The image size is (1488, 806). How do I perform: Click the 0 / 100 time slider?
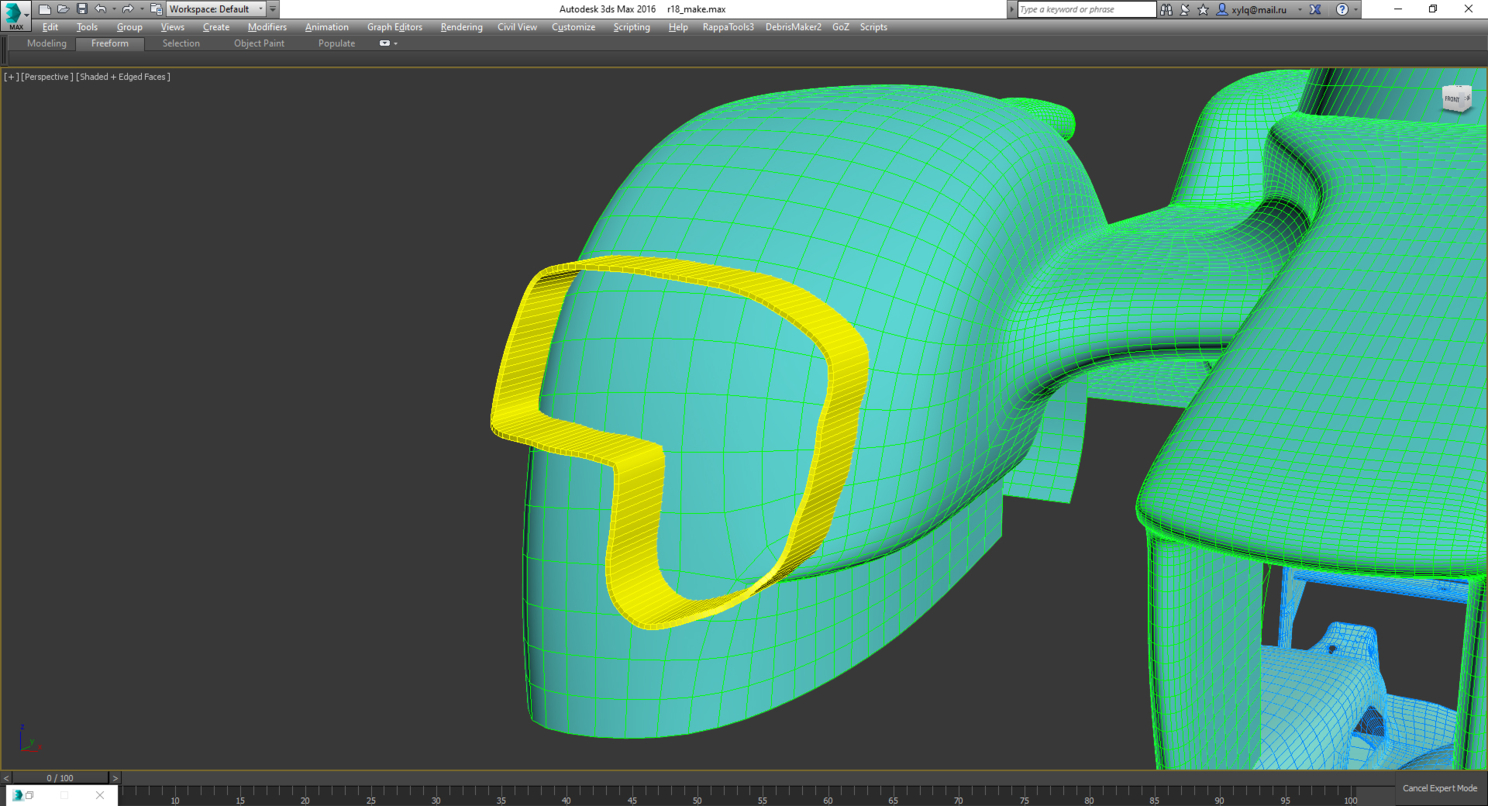point(60,778)
